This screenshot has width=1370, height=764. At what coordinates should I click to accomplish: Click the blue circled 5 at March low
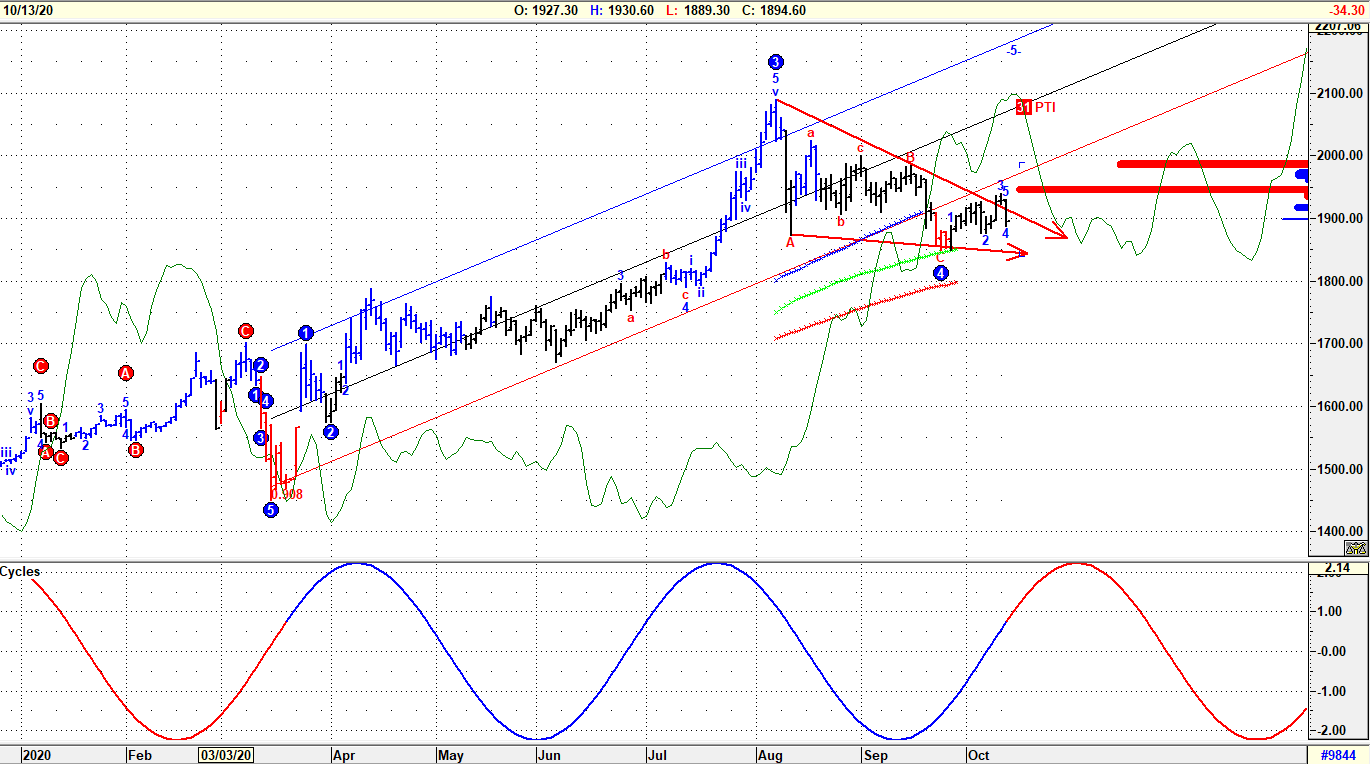(271, 510)
